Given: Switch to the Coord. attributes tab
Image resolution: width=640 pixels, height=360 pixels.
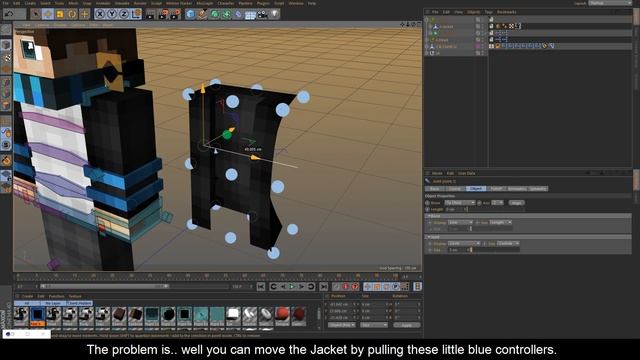Looking at the screenshot, I should click(456, 189).
